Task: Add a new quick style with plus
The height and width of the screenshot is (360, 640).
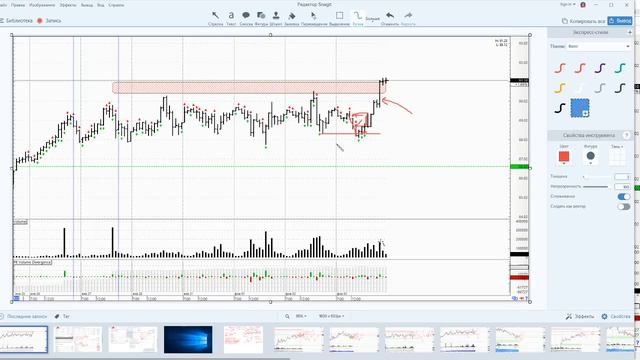Action: point(630,32)
